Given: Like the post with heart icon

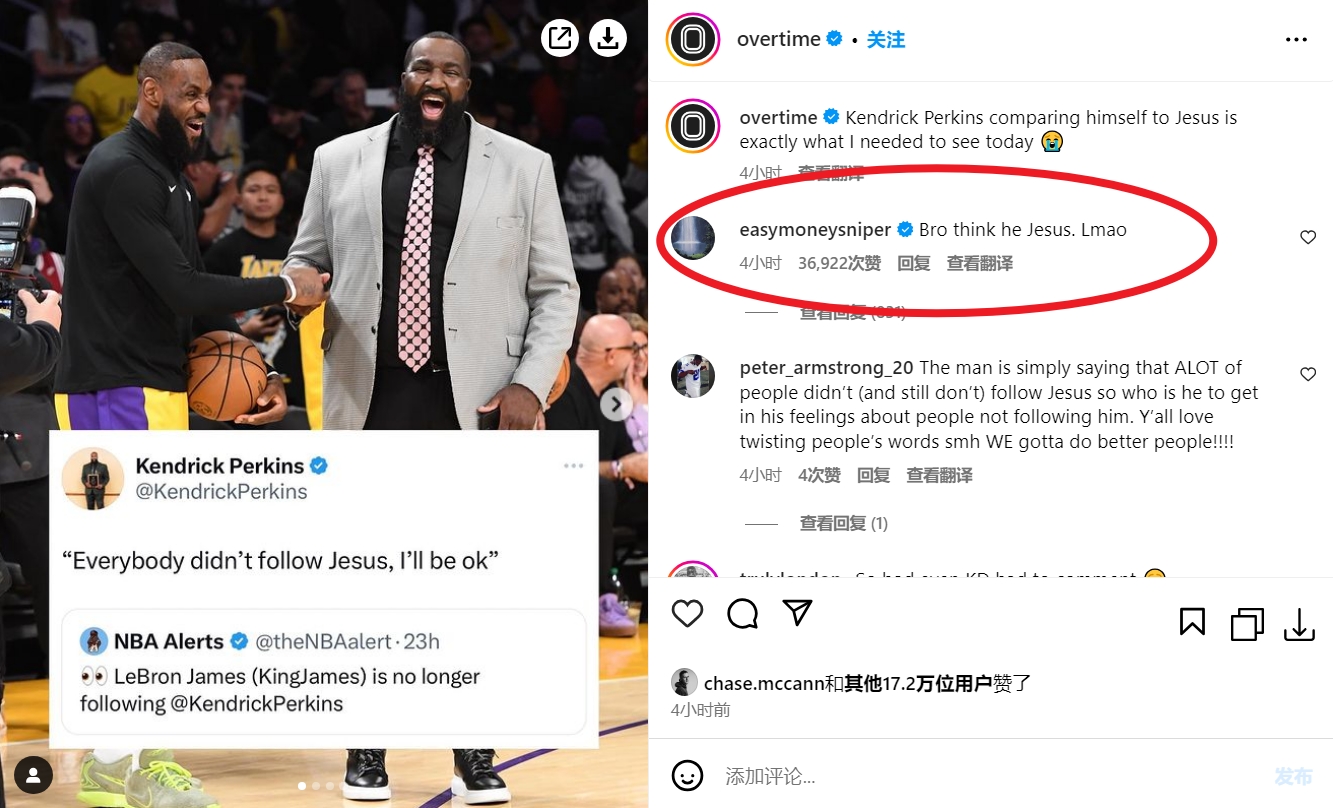Looking at the screenshot, I should (687, 613).
